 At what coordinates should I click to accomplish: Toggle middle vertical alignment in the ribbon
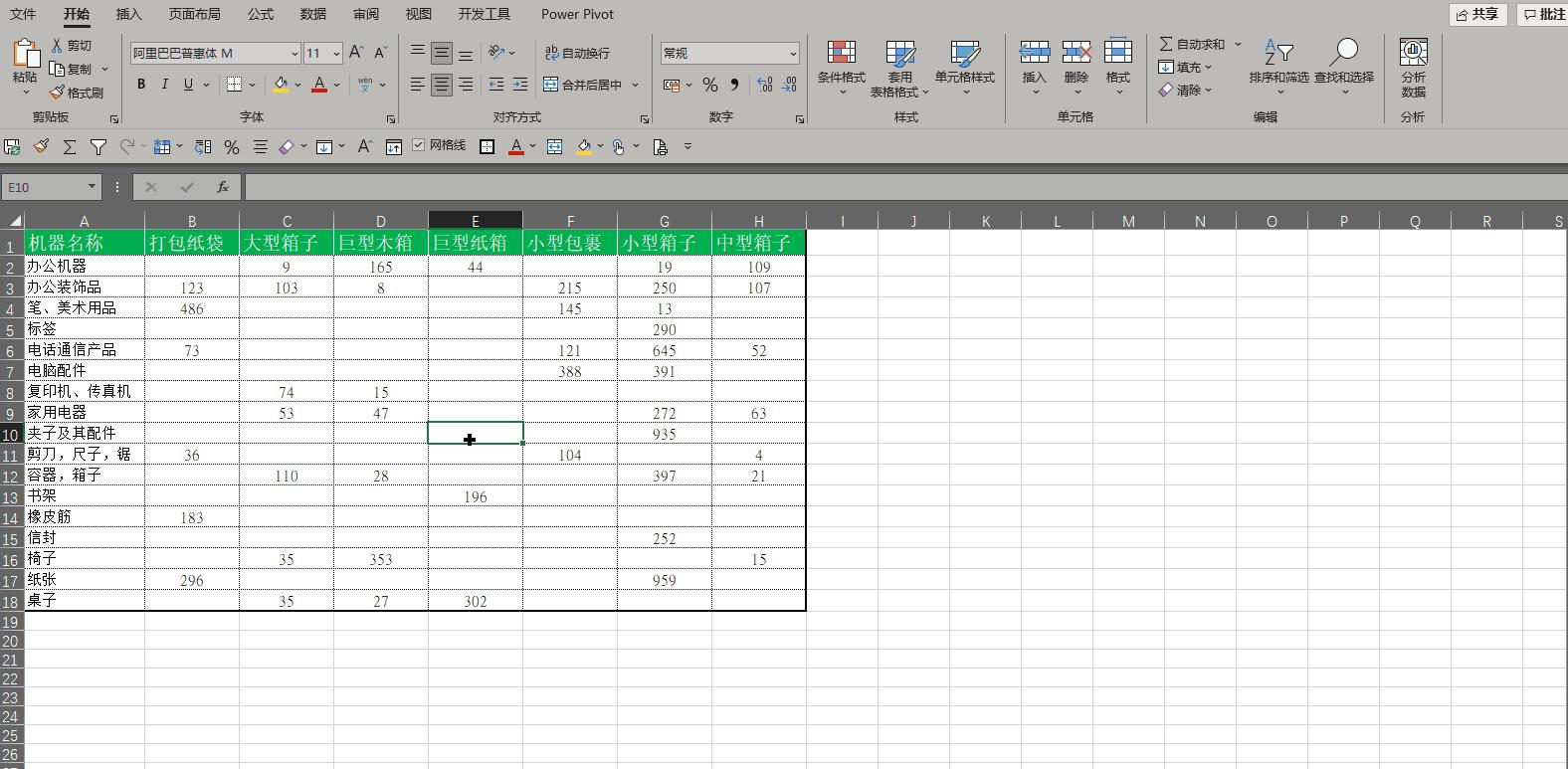coord(442,53)
